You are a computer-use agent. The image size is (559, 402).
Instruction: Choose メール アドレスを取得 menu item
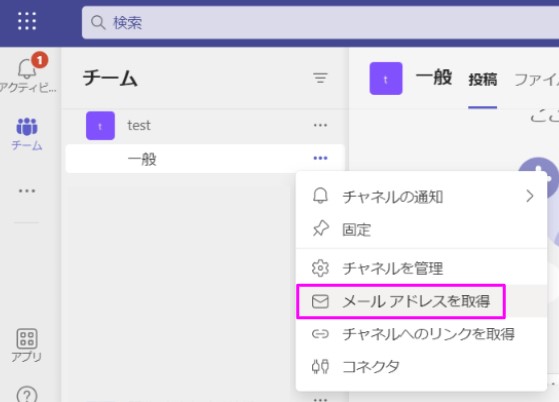421,301
